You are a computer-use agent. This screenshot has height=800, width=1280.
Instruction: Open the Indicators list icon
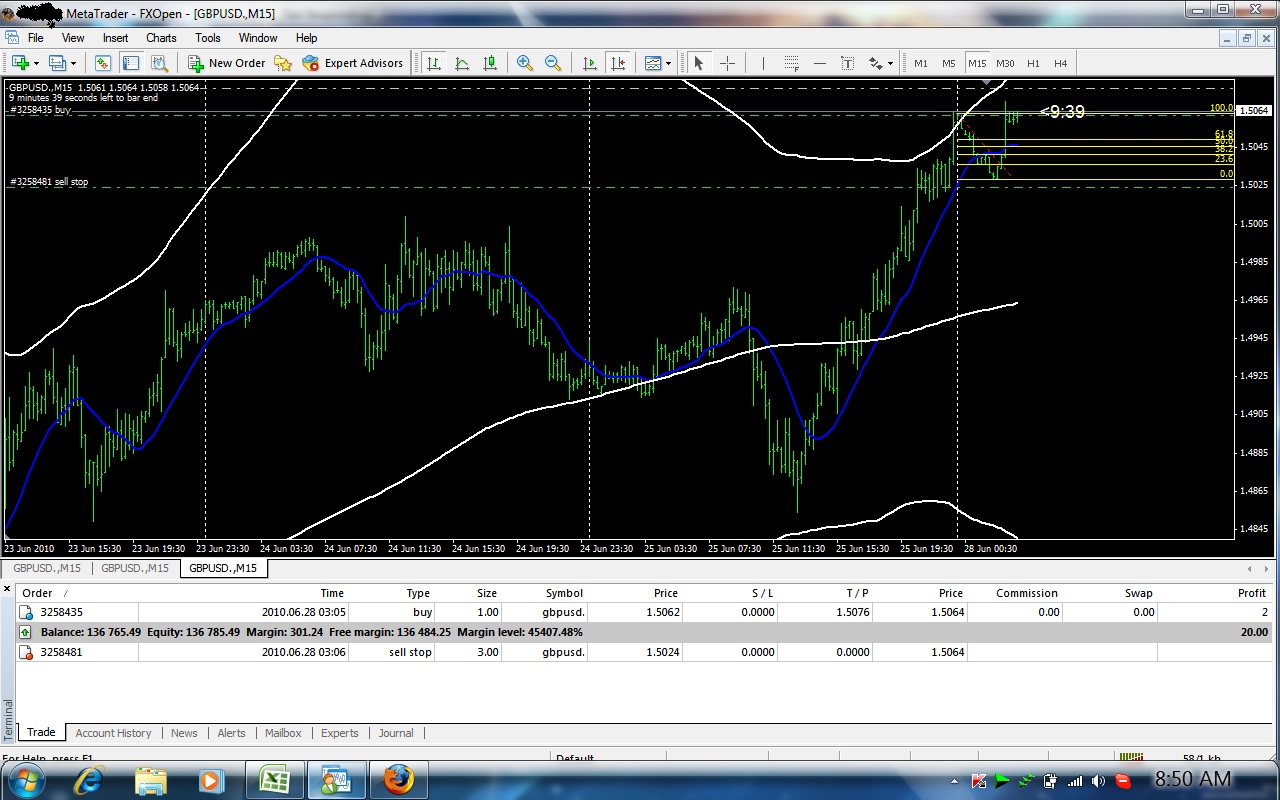(653, 63)
